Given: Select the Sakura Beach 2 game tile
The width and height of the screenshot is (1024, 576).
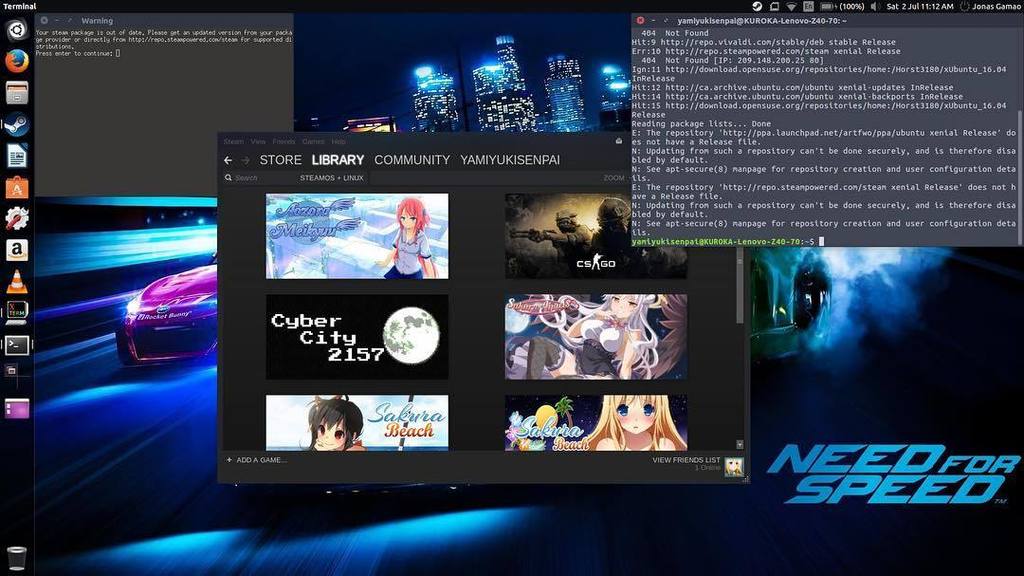Looking at the screenshot, I should click(596, 423).
